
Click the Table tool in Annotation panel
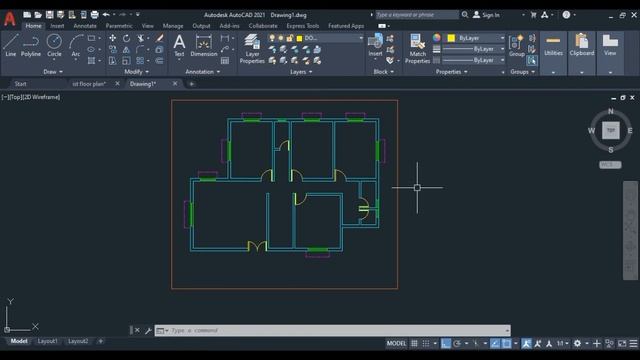225,61
